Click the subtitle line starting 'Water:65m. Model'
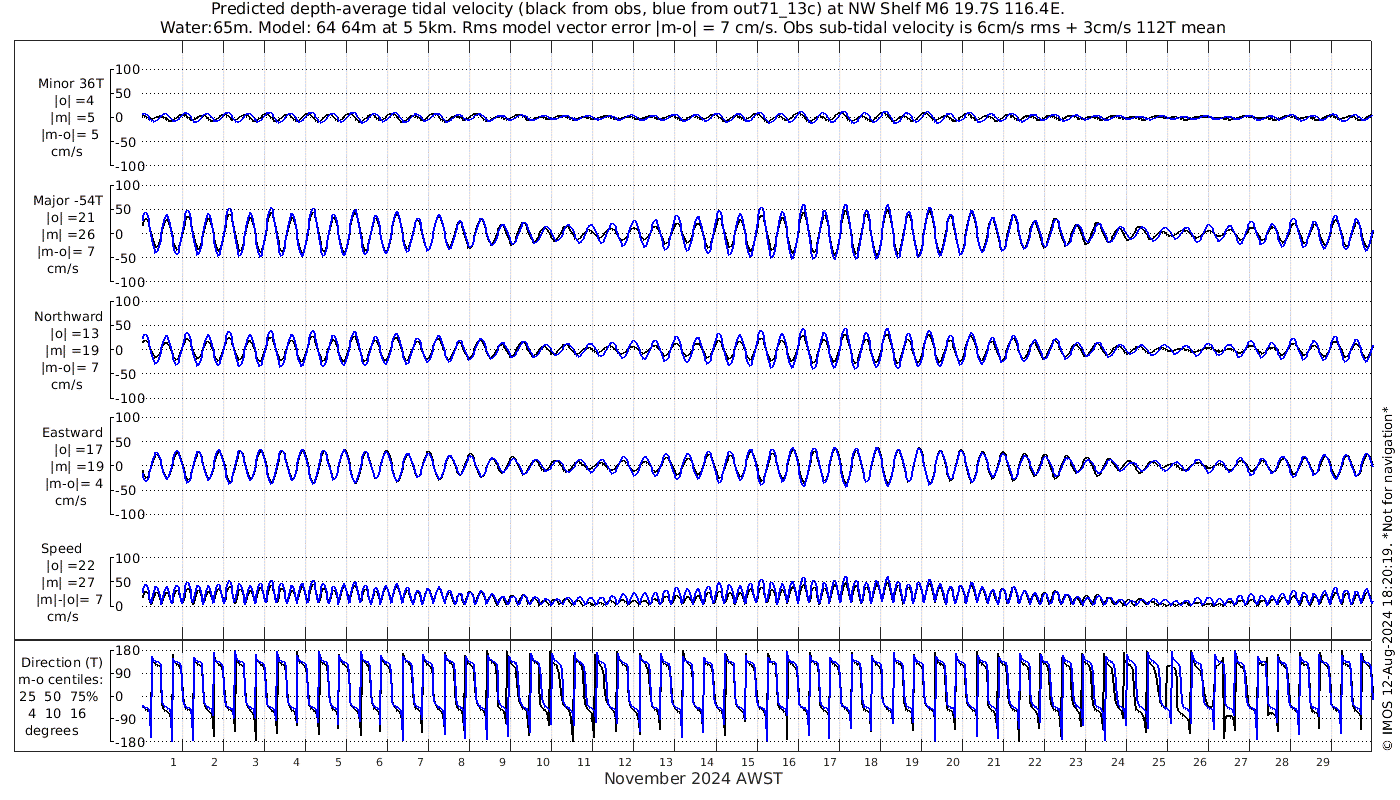This screenshot has height=800, width=1400. coord(693,27)
